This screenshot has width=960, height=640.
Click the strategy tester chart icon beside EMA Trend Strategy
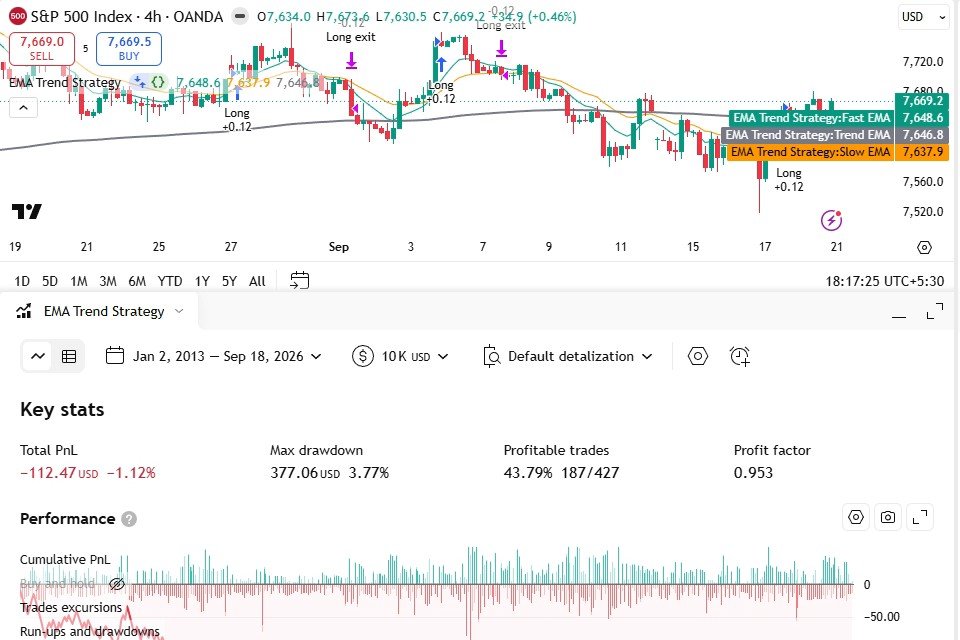pyautogui.click(x=24, y=311)
